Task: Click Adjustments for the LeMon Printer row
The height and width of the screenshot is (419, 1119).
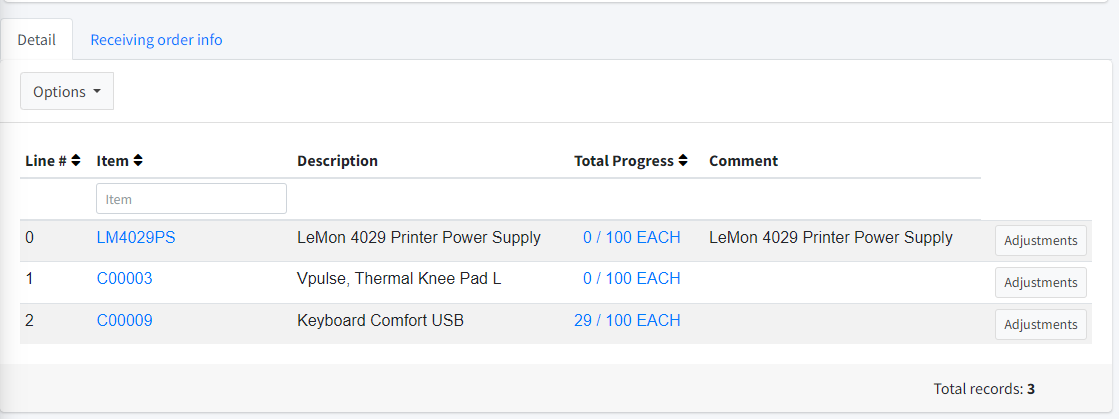Action: coord(1040,241)
